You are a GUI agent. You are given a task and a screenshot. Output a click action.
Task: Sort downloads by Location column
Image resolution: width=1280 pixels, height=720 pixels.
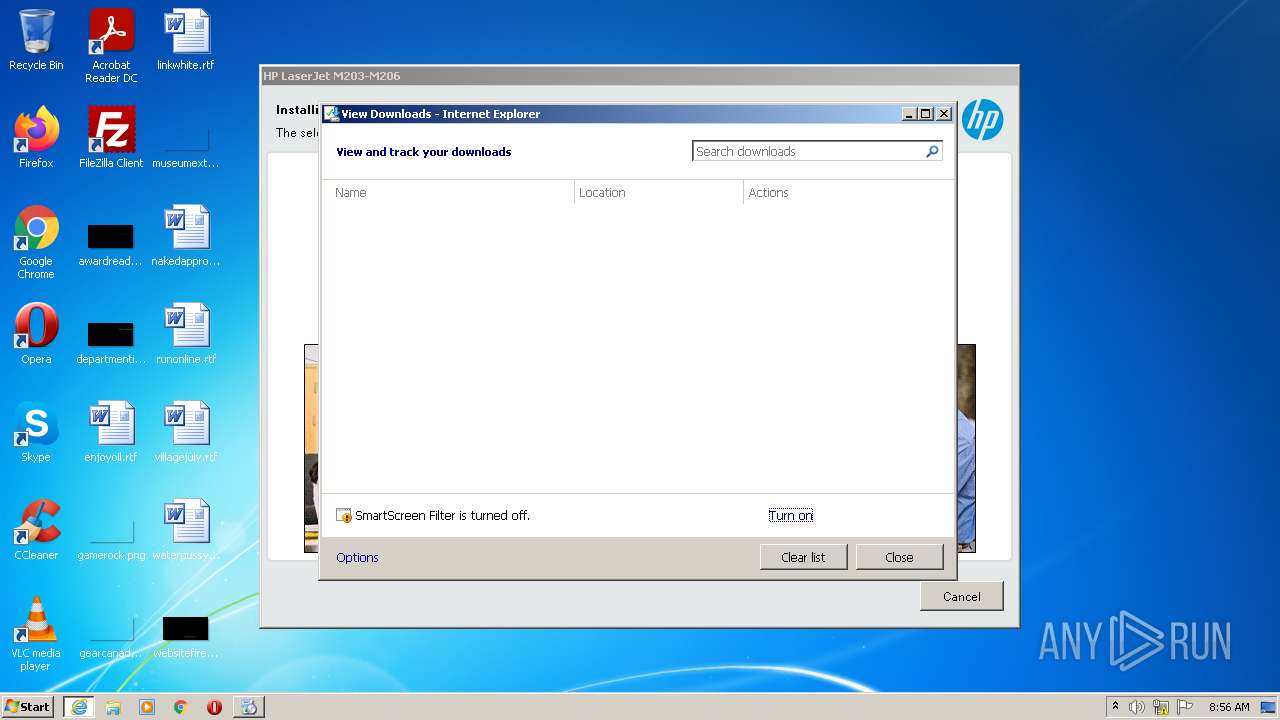click(659, 192)
